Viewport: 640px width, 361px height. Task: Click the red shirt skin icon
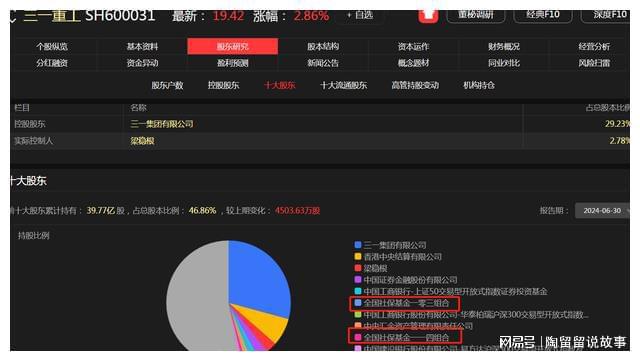[428, 16]
